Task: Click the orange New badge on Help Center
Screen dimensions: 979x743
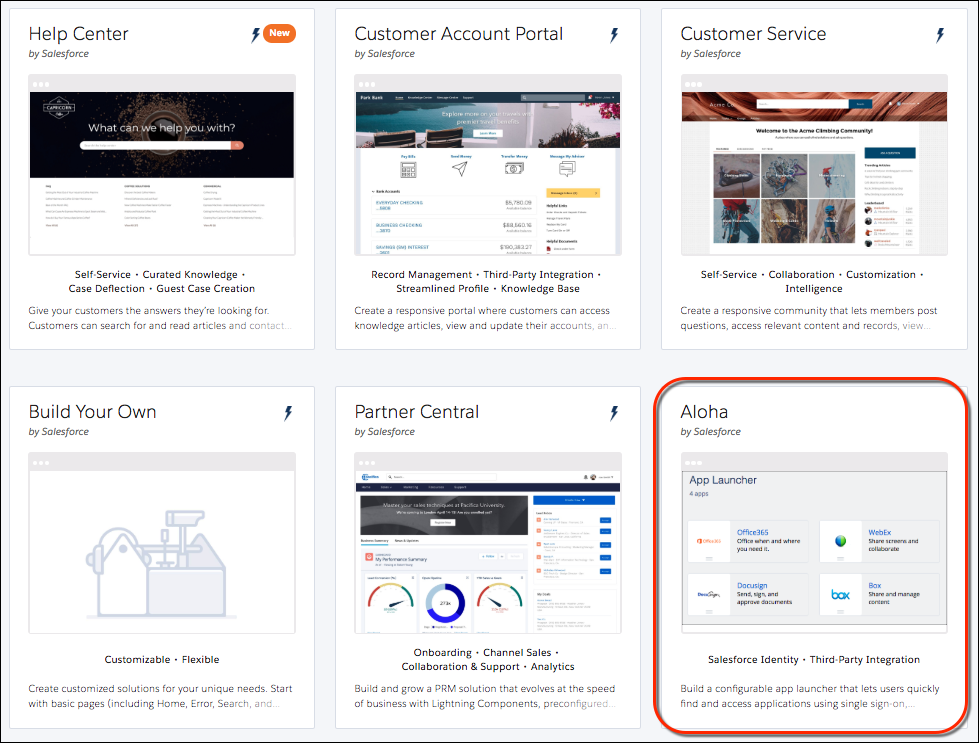Action: tap(279, 33)
